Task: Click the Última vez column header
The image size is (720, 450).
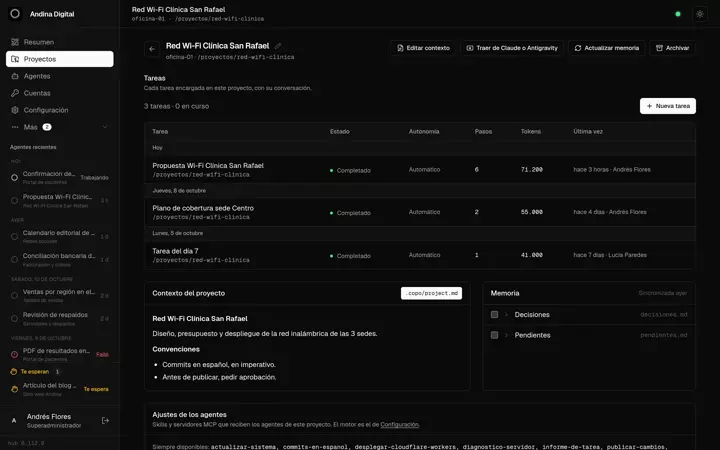Action: [x=588, y=131]
